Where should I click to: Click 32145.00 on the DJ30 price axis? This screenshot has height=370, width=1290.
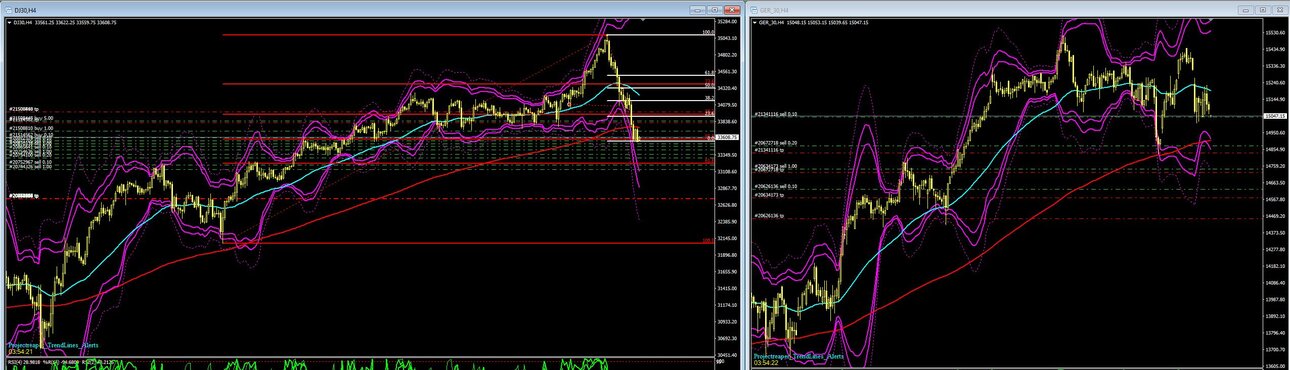click(727, 238)
